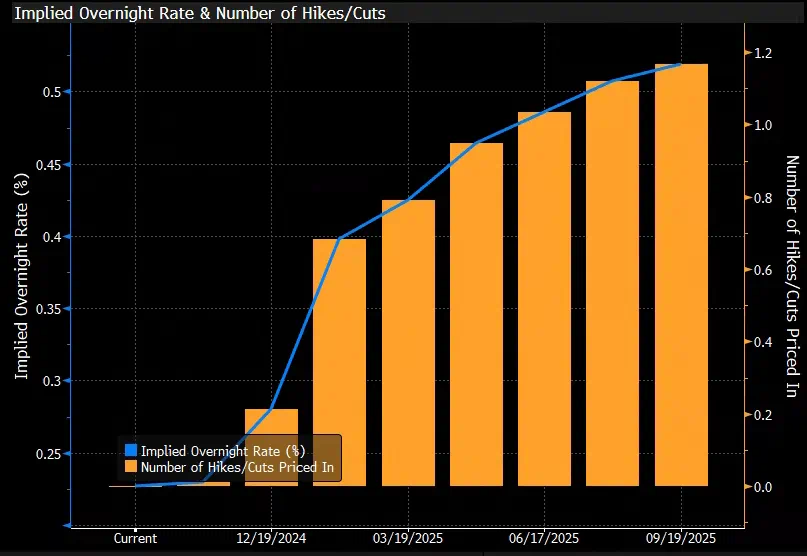
Task: Click the 0.8 right axis value
Action: point(763,198)
